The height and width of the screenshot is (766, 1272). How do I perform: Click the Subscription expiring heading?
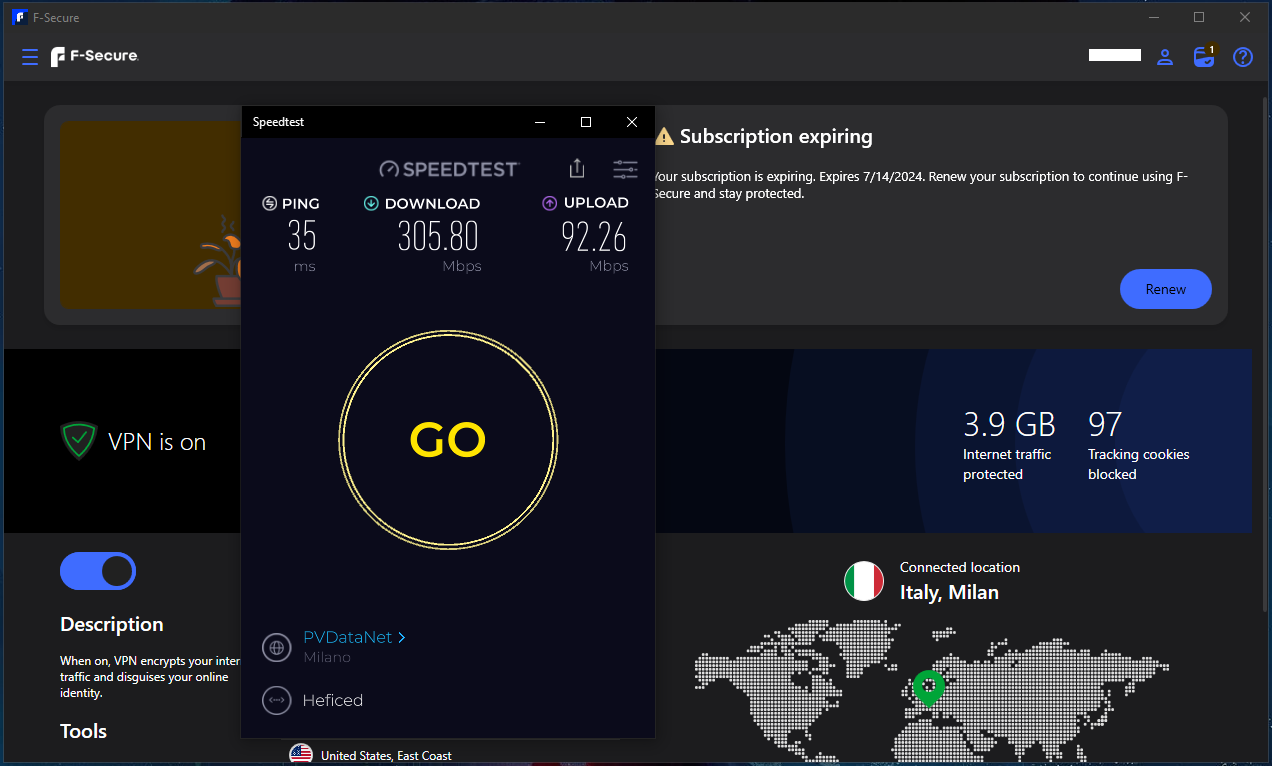point(776,136)
